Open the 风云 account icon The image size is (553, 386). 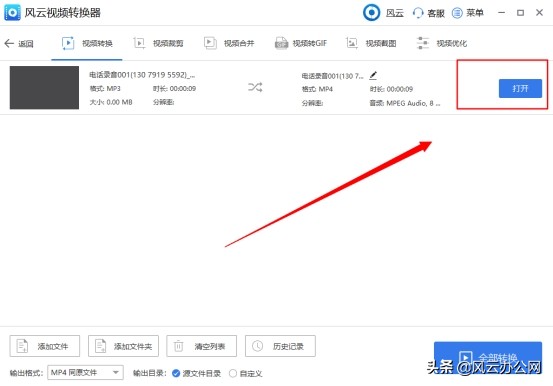371,13
